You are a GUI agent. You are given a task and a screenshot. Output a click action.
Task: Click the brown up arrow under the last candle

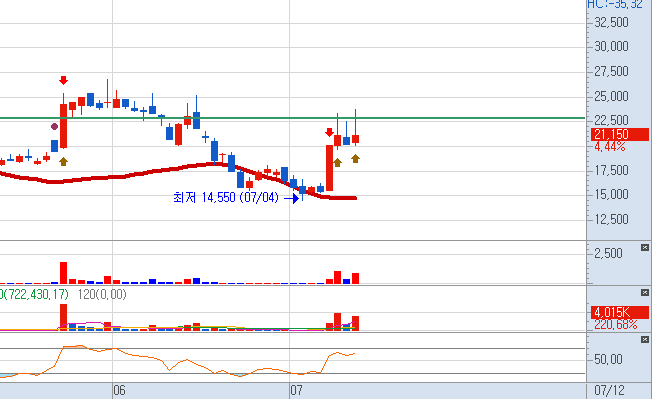click(x=355, y=158)
